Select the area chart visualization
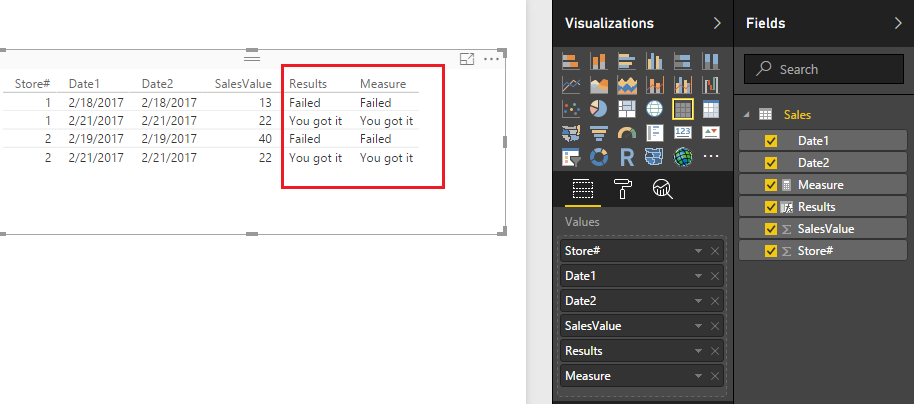914x404 pixels. 599,85
